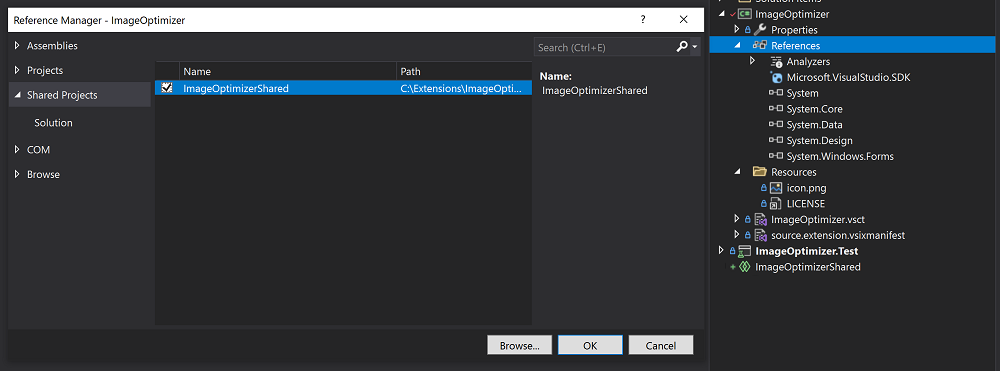Click the Resources folder icon
The height and width of the screenshot is (371, 1000).
760,171
